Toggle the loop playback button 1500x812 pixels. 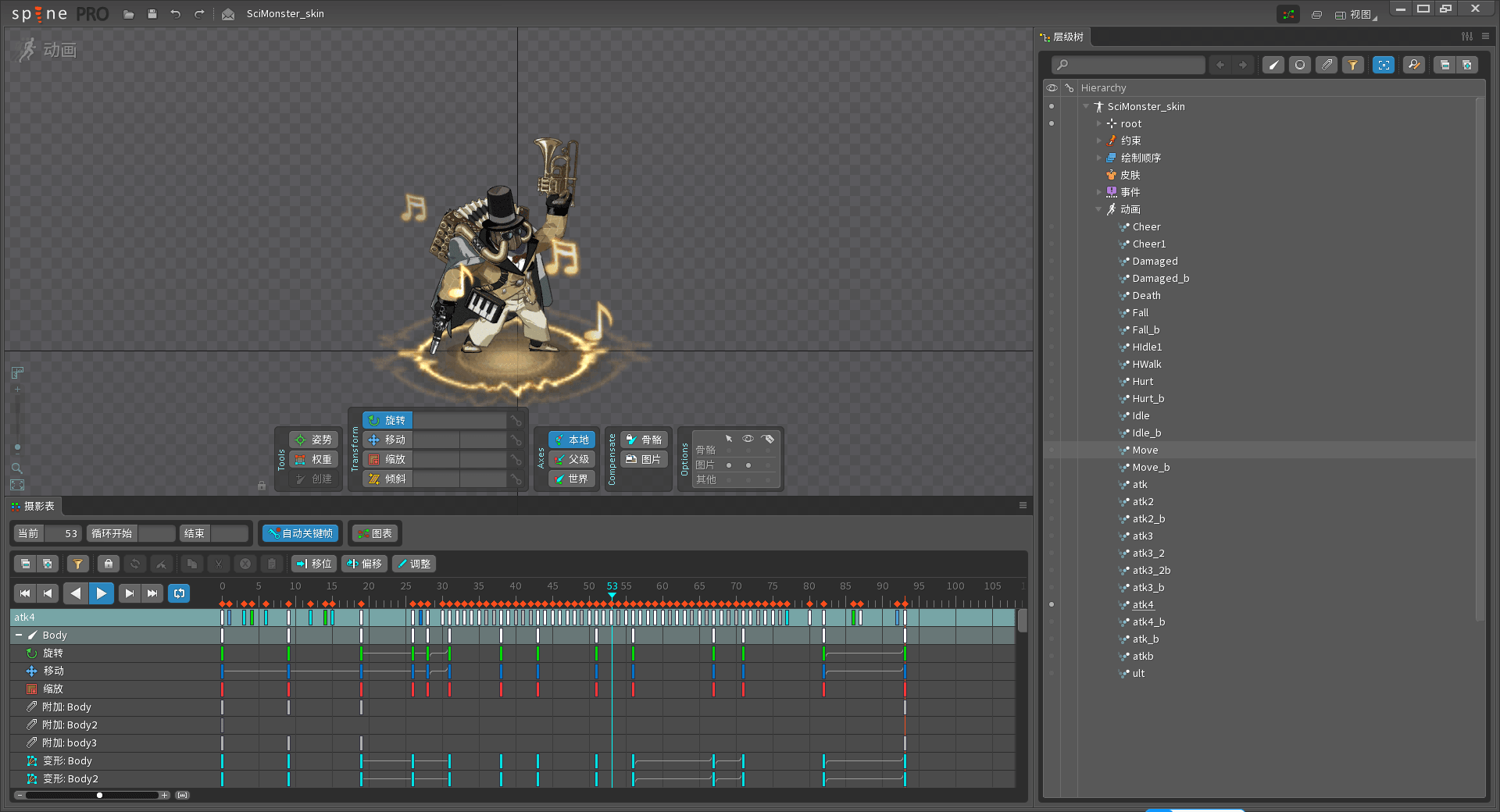click(180, 593)
